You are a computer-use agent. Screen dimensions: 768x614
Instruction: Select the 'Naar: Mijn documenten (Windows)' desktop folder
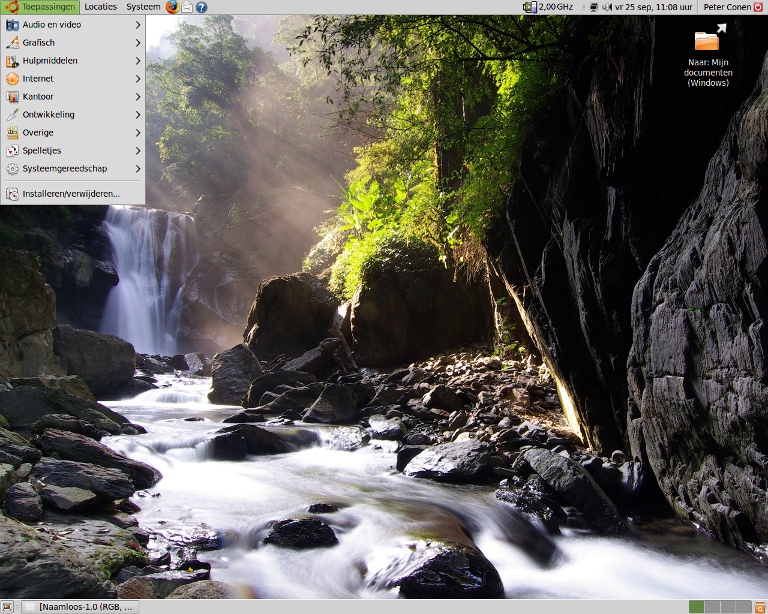(708, 55)
